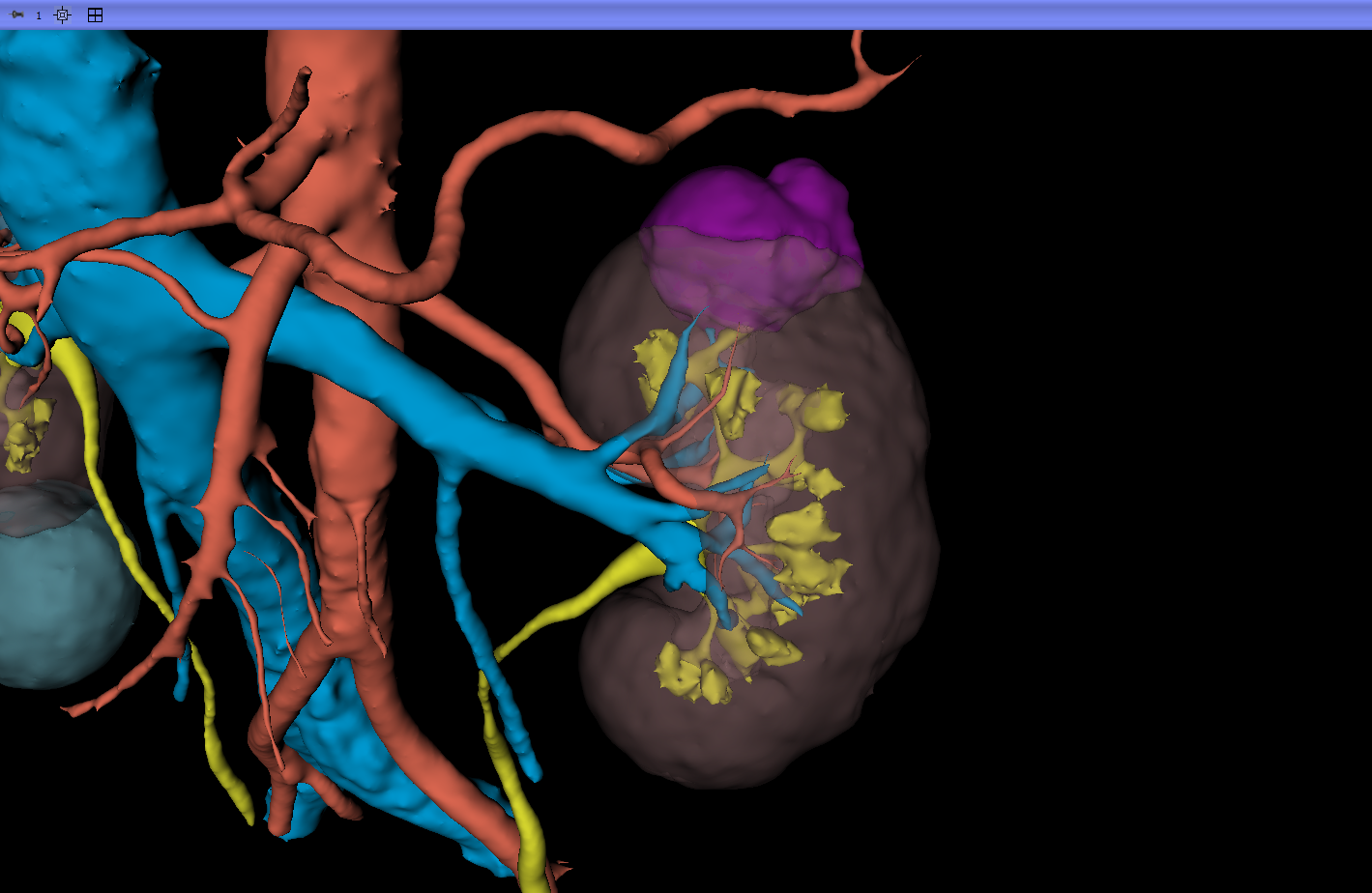Select the small yellow calyces at far left

pos(27,425)
